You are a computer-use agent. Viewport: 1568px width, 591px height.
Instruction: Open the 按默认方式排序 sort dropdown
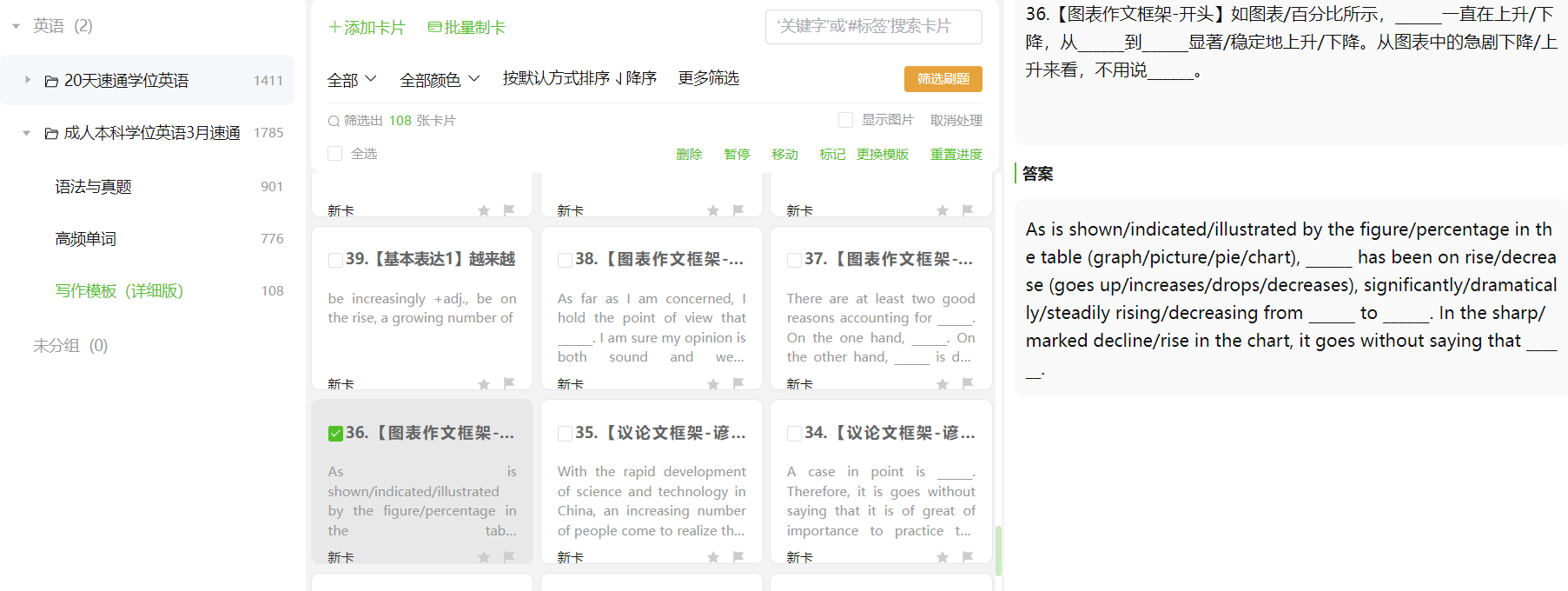[x=579, y=78]
